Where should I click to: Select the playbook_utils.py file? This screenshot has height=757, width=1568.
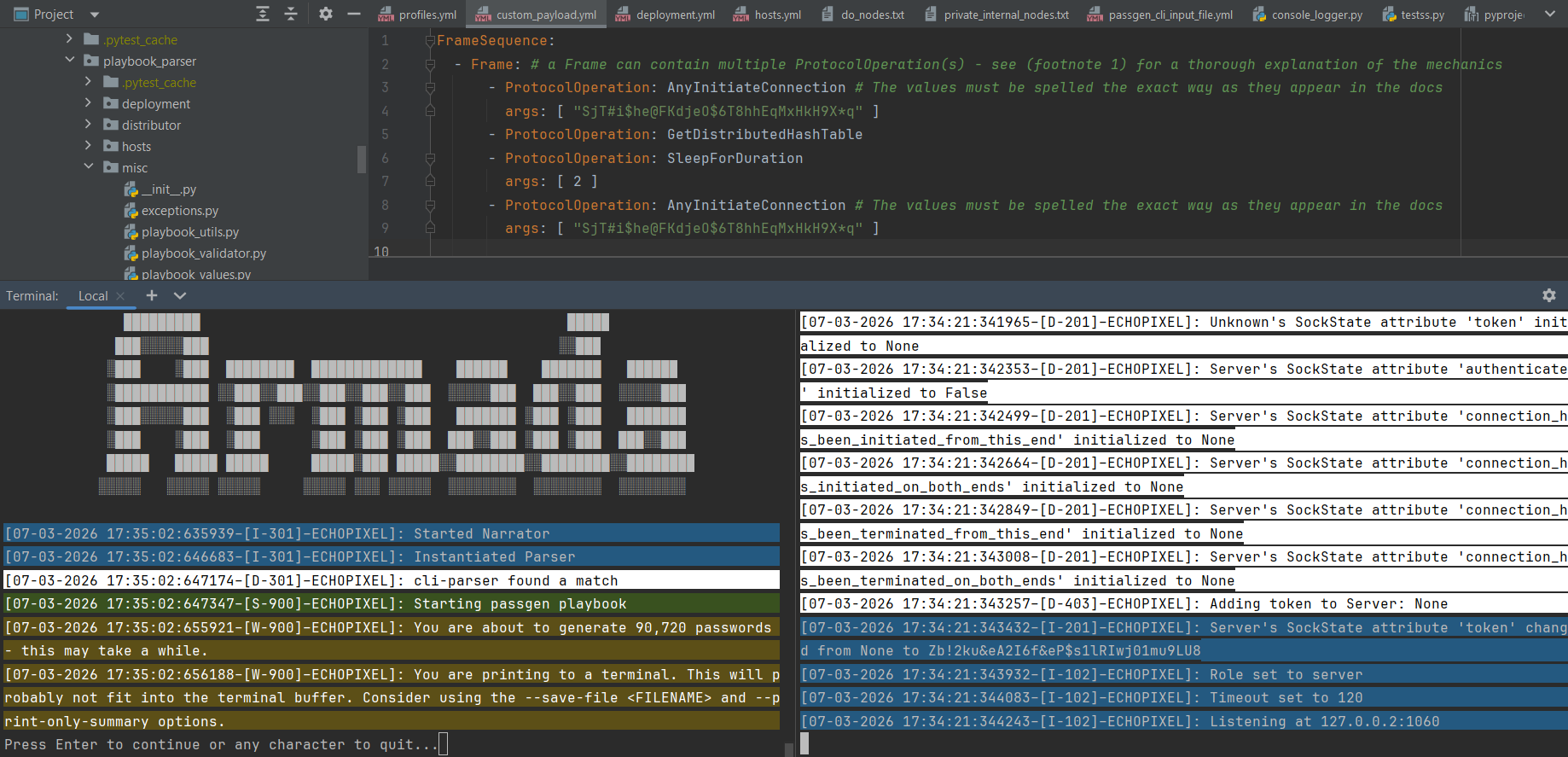189,232
